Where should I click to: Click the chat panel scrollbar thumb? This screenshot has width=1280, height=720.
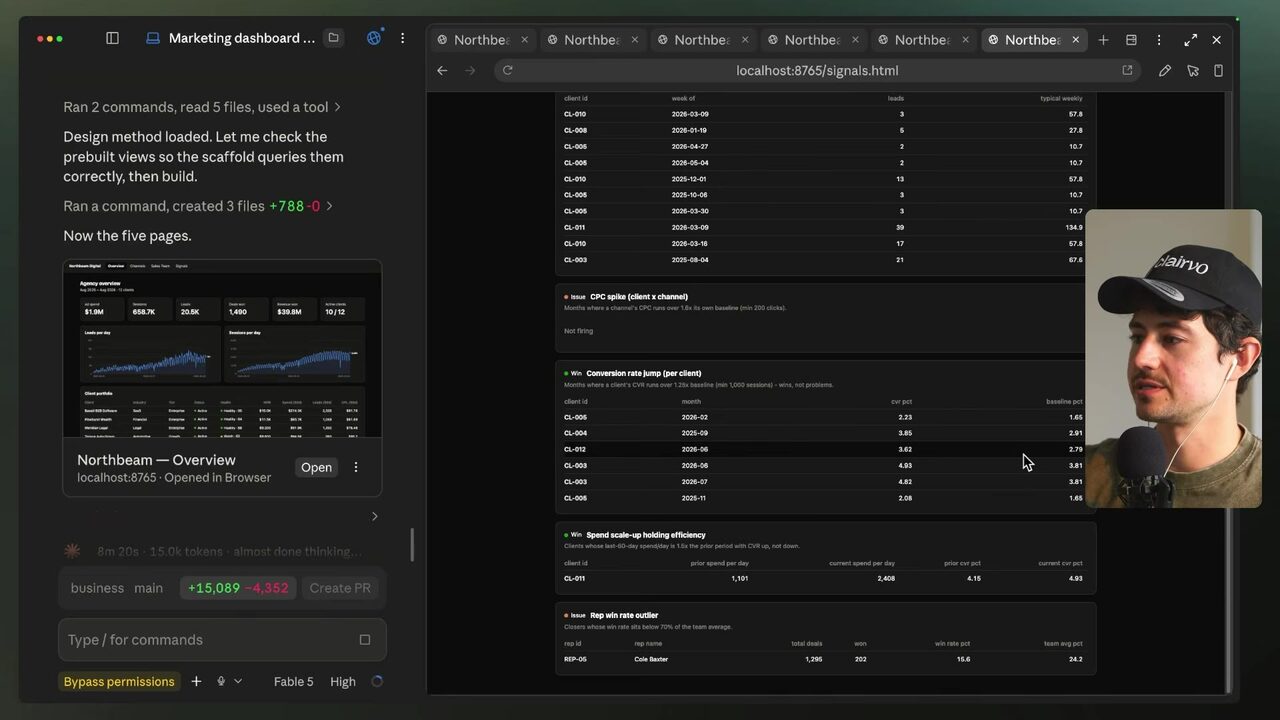[412, 545]
